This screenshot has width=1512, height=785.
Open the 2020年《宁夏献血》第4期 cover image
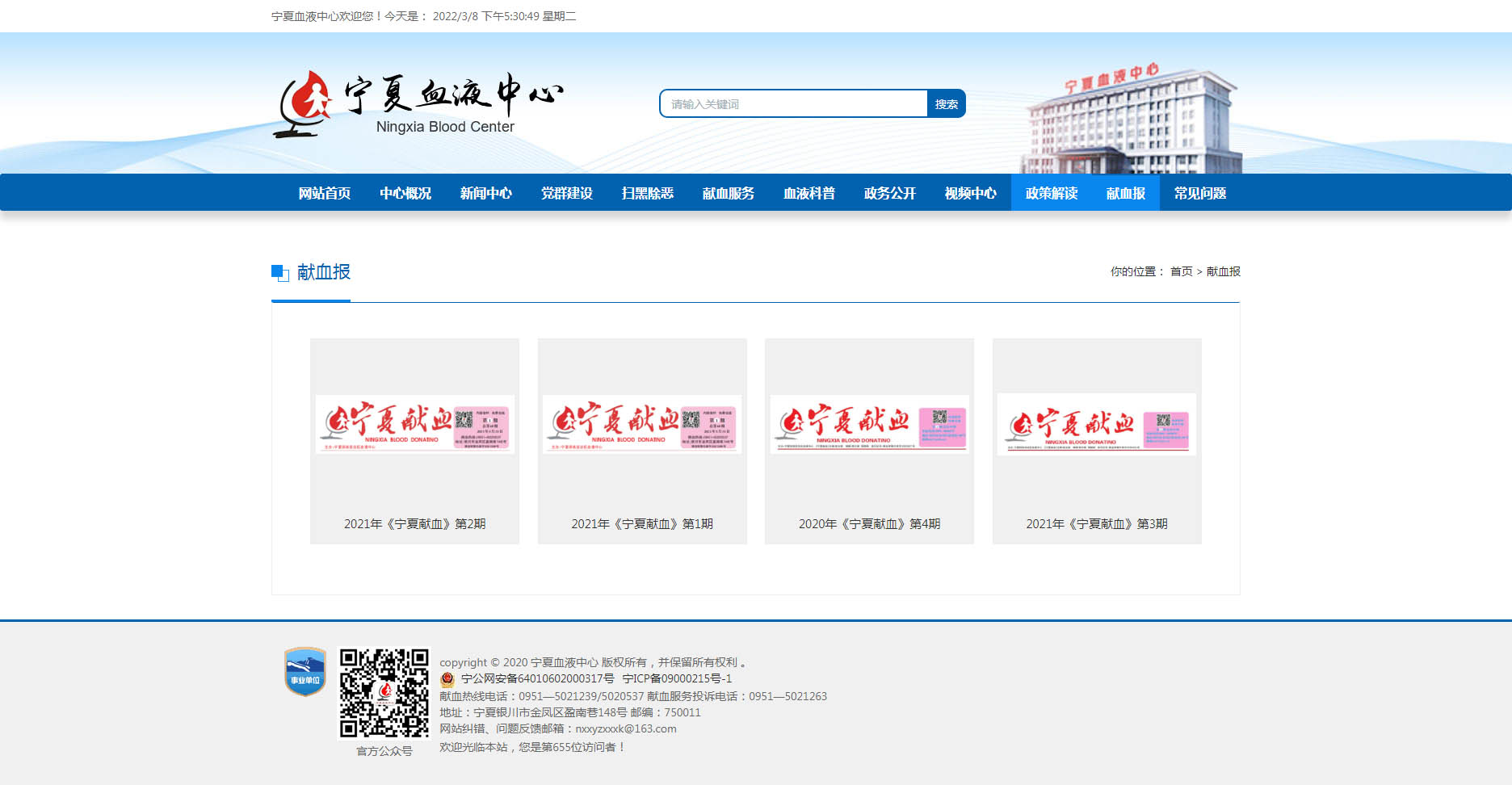869,424
